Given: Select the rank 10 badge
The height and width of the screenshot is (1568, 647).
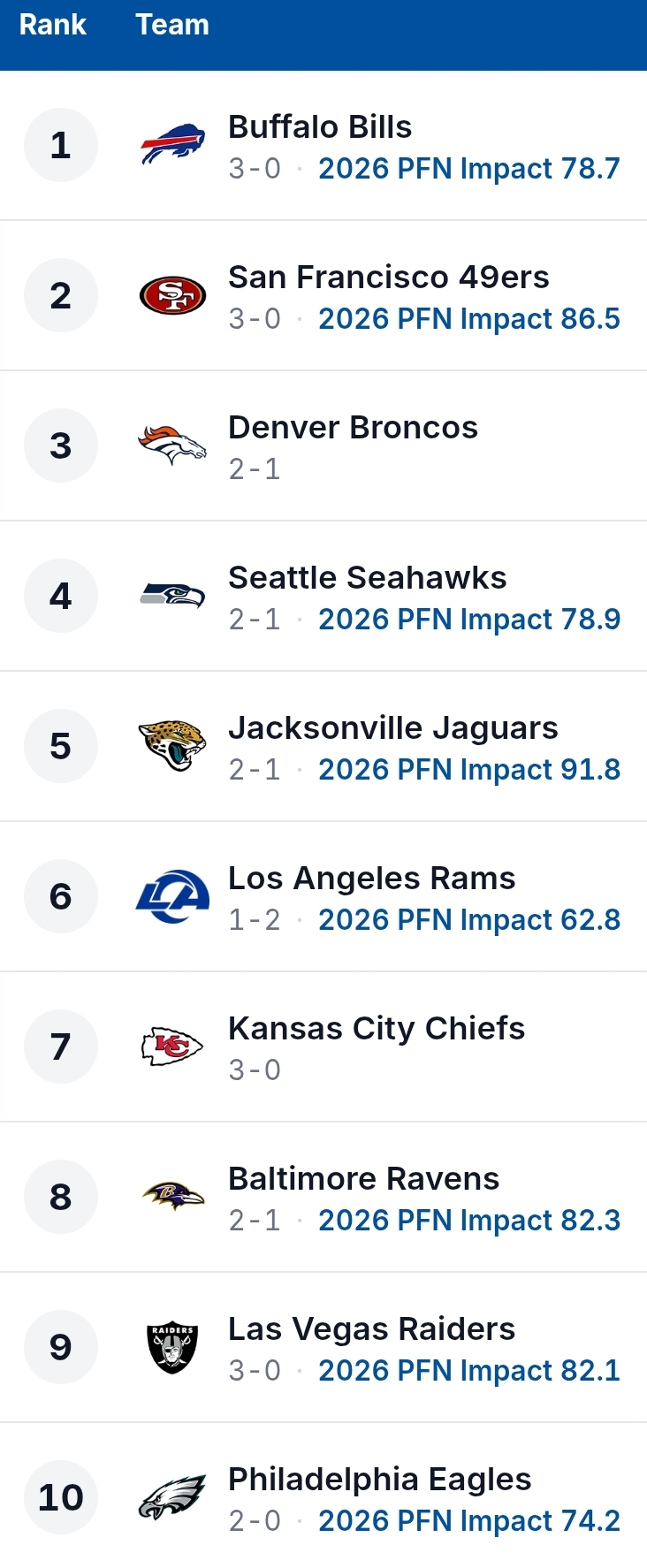Looking at the screenshot, I should tap(61, 1497).
